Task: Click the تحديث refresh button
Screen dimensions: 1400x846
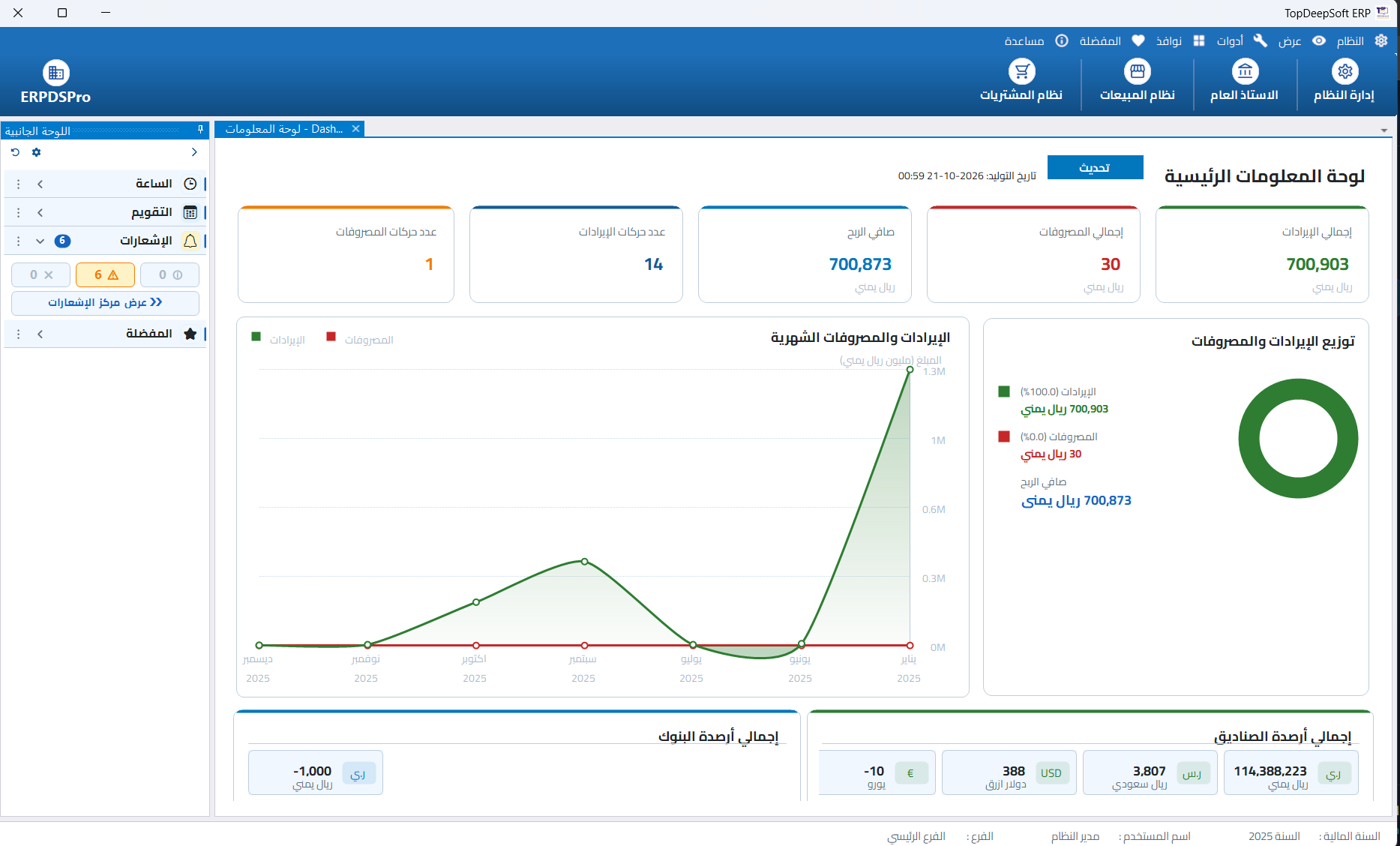Action: coord(1095,167)
